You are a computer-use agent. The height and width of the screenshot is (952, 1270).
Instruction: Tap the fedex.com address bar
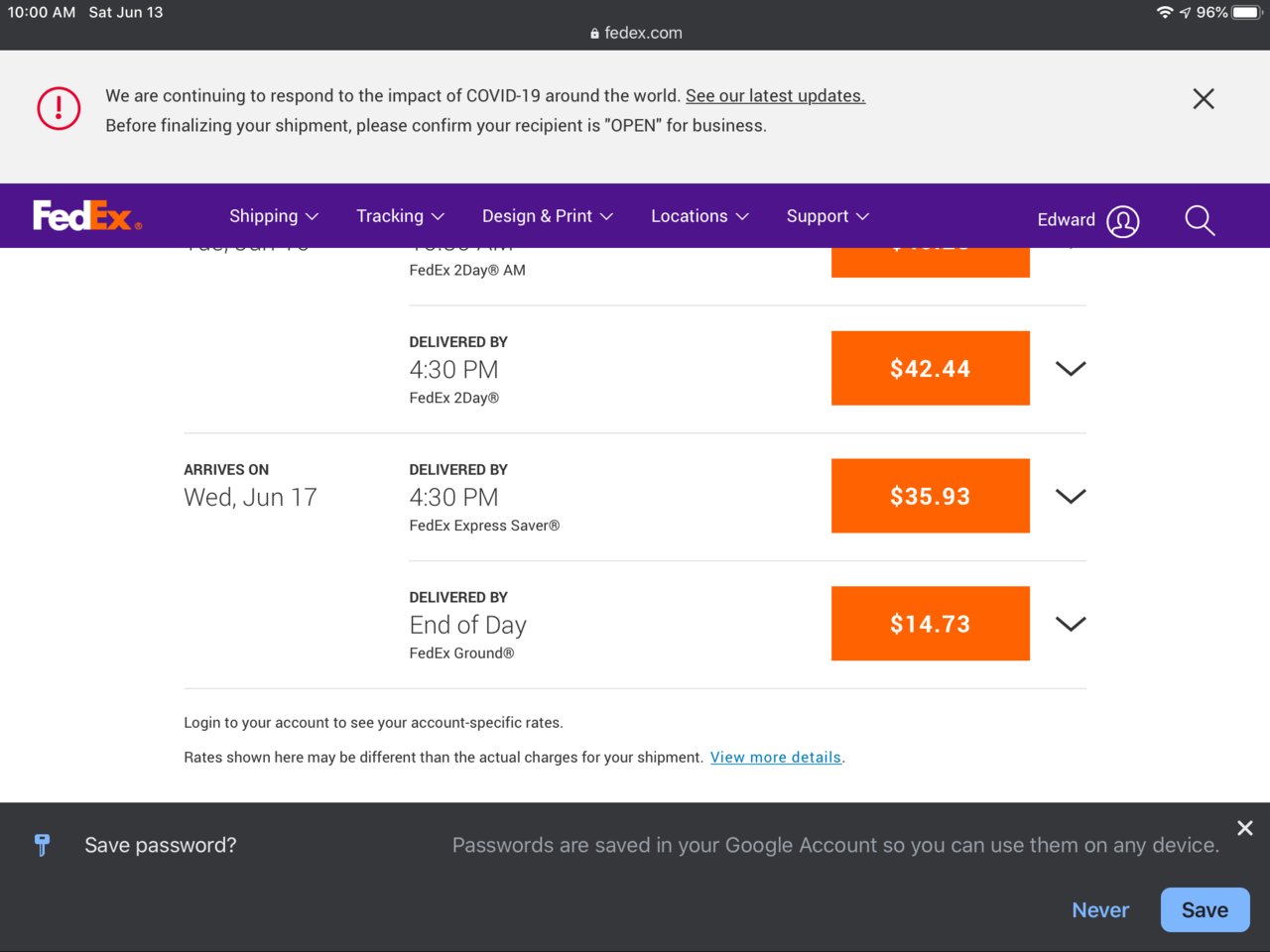pyautogui.click(x=635, y=33)
